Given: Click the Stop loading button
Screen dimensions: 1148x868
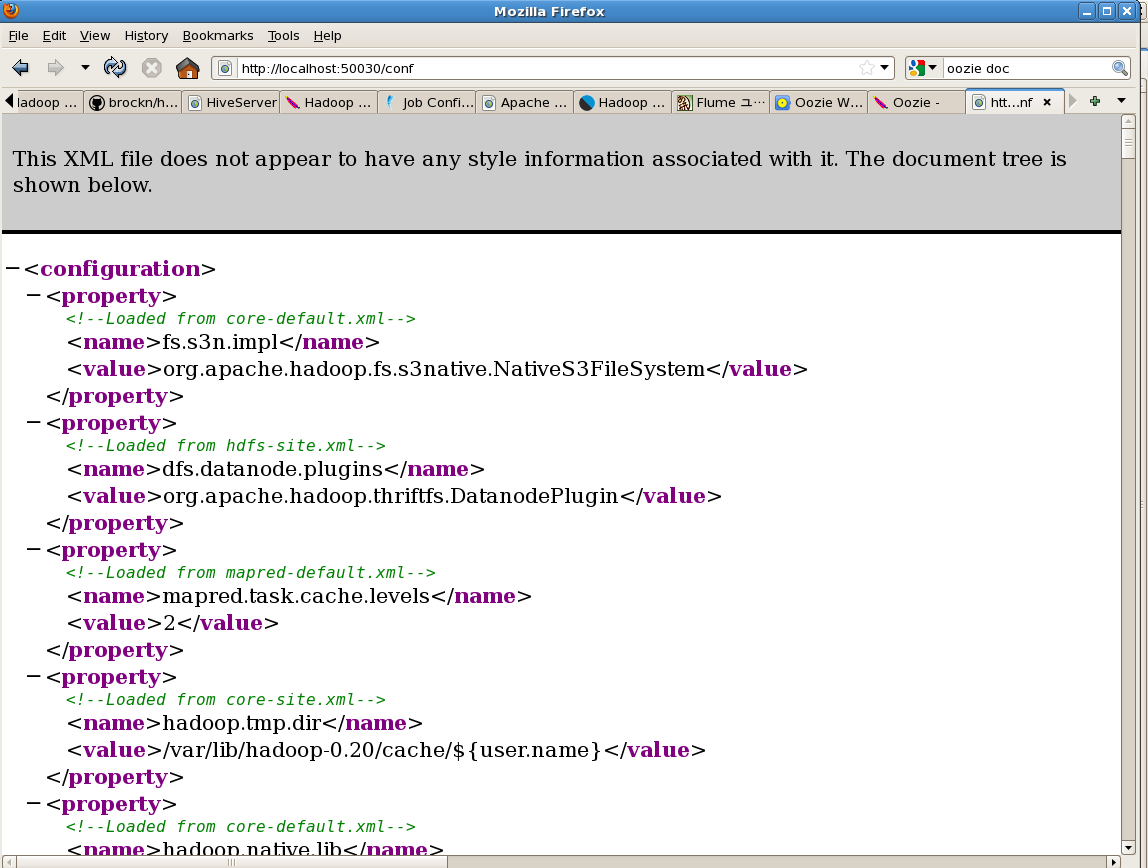Looking at the screenshot, I should (152, 68).
